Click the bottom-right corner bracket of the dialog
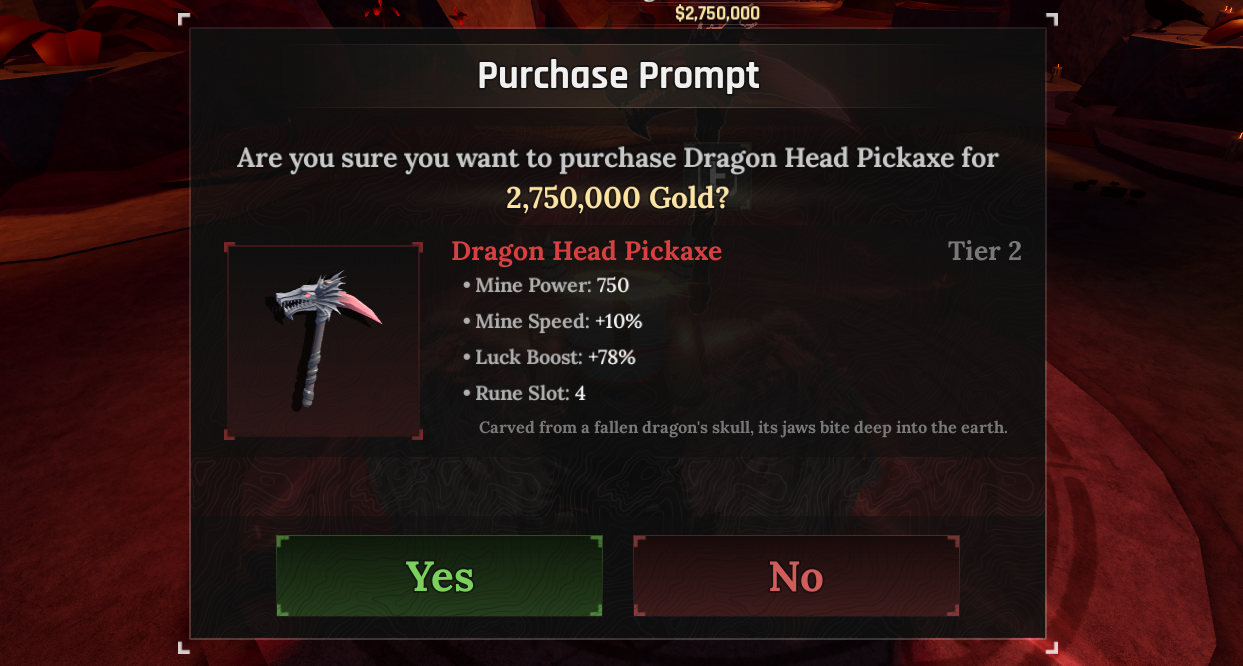Viewport: 1243px width, 666px height. coord(1052,647)
